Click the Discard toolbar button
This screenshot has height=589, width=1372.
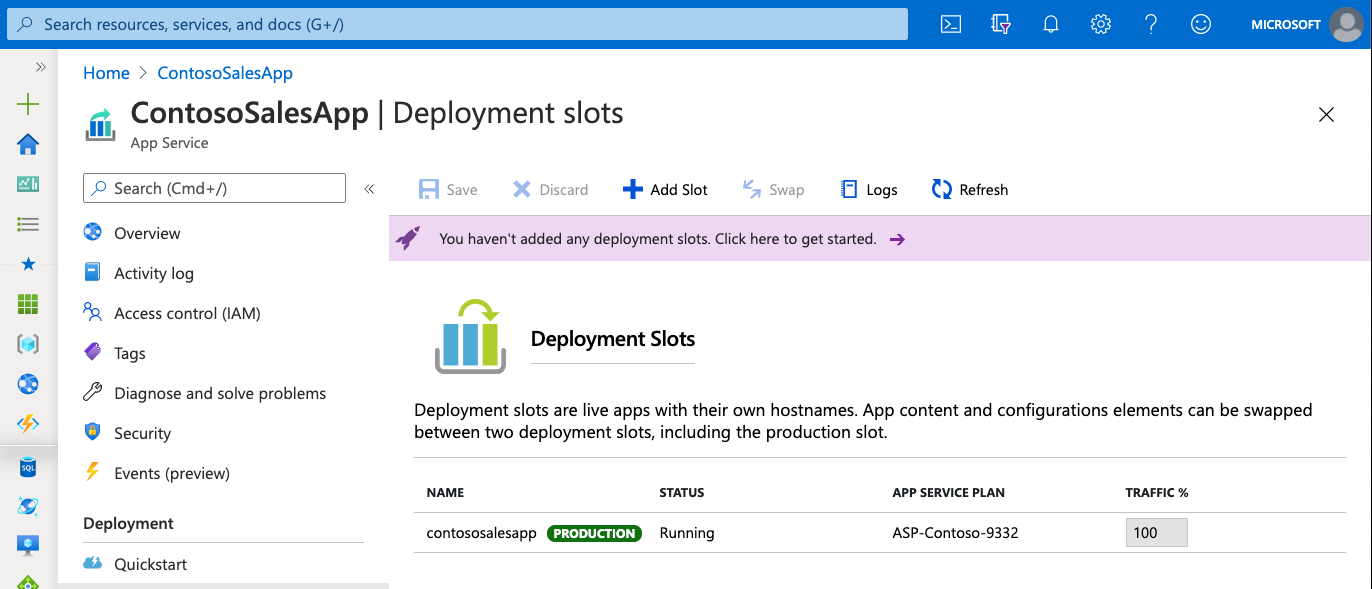point(550,189)
